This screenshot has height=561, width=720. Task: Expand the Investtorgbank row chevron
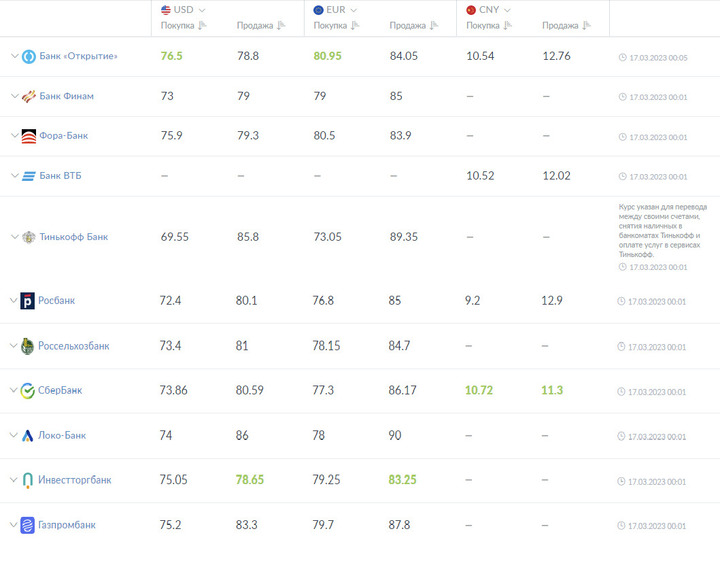14,479
